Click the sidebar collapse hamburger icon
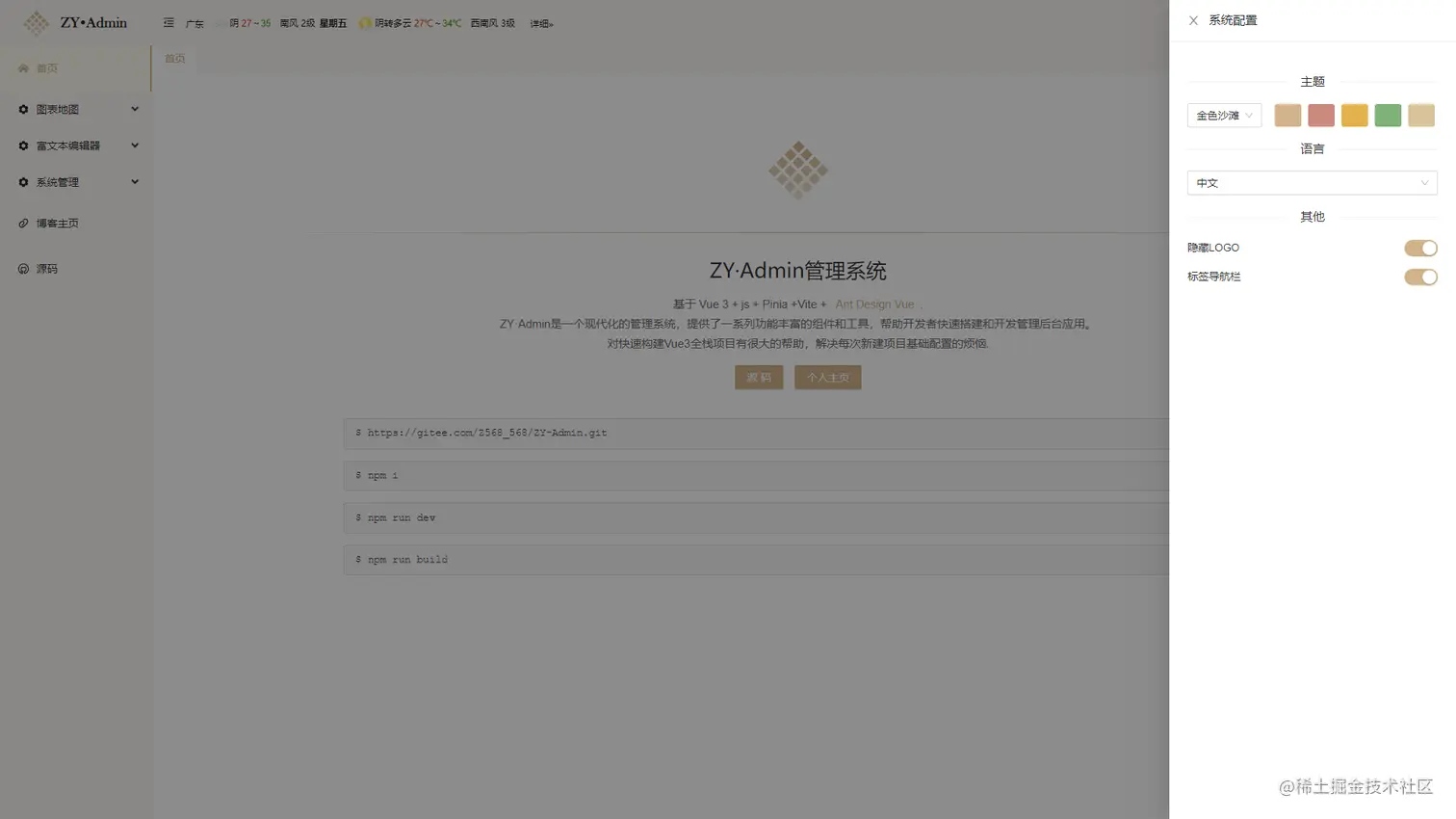 tap(169, 22)
